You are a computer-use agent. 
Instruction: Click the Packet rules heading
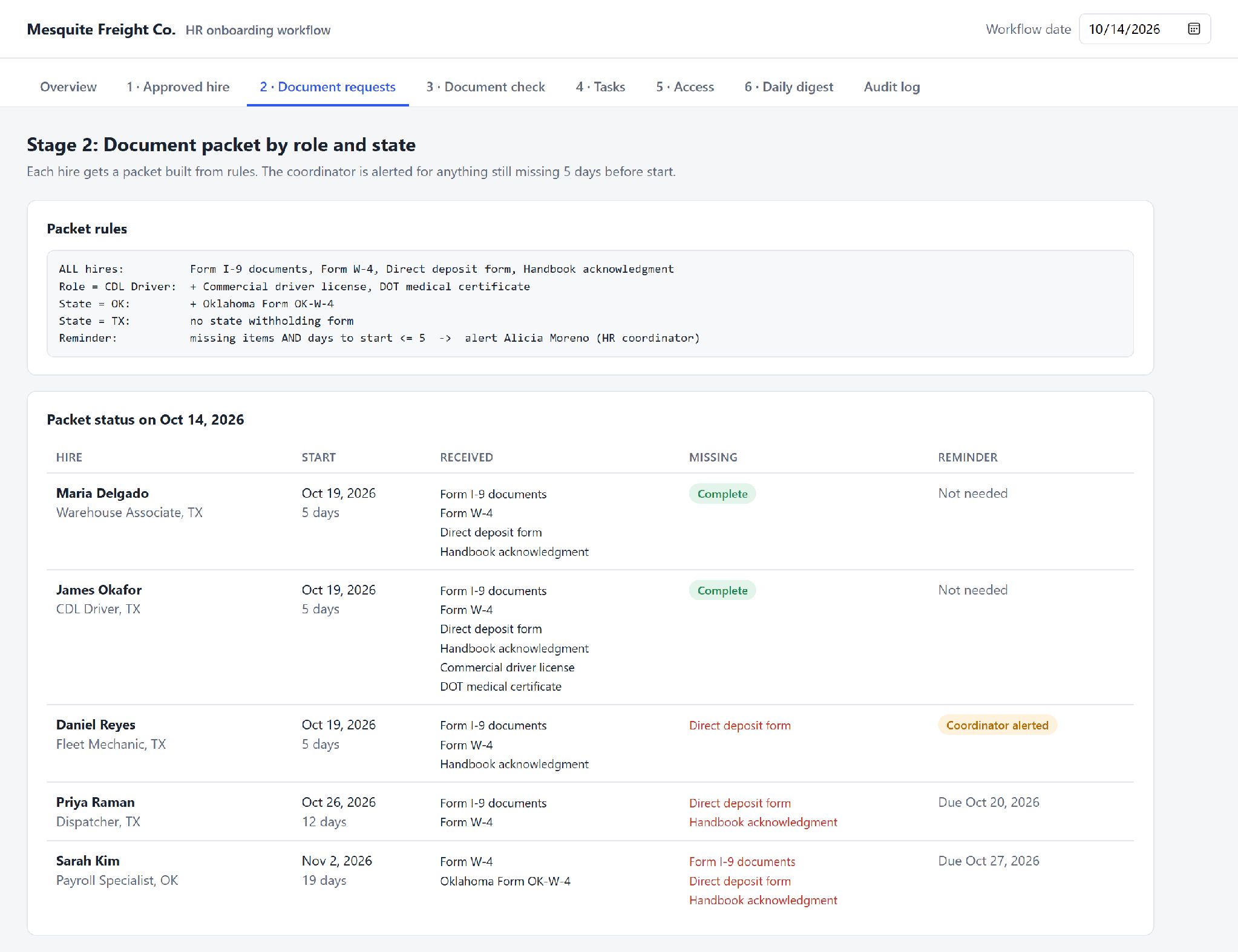pyautogui.click(x=87, y=229)
